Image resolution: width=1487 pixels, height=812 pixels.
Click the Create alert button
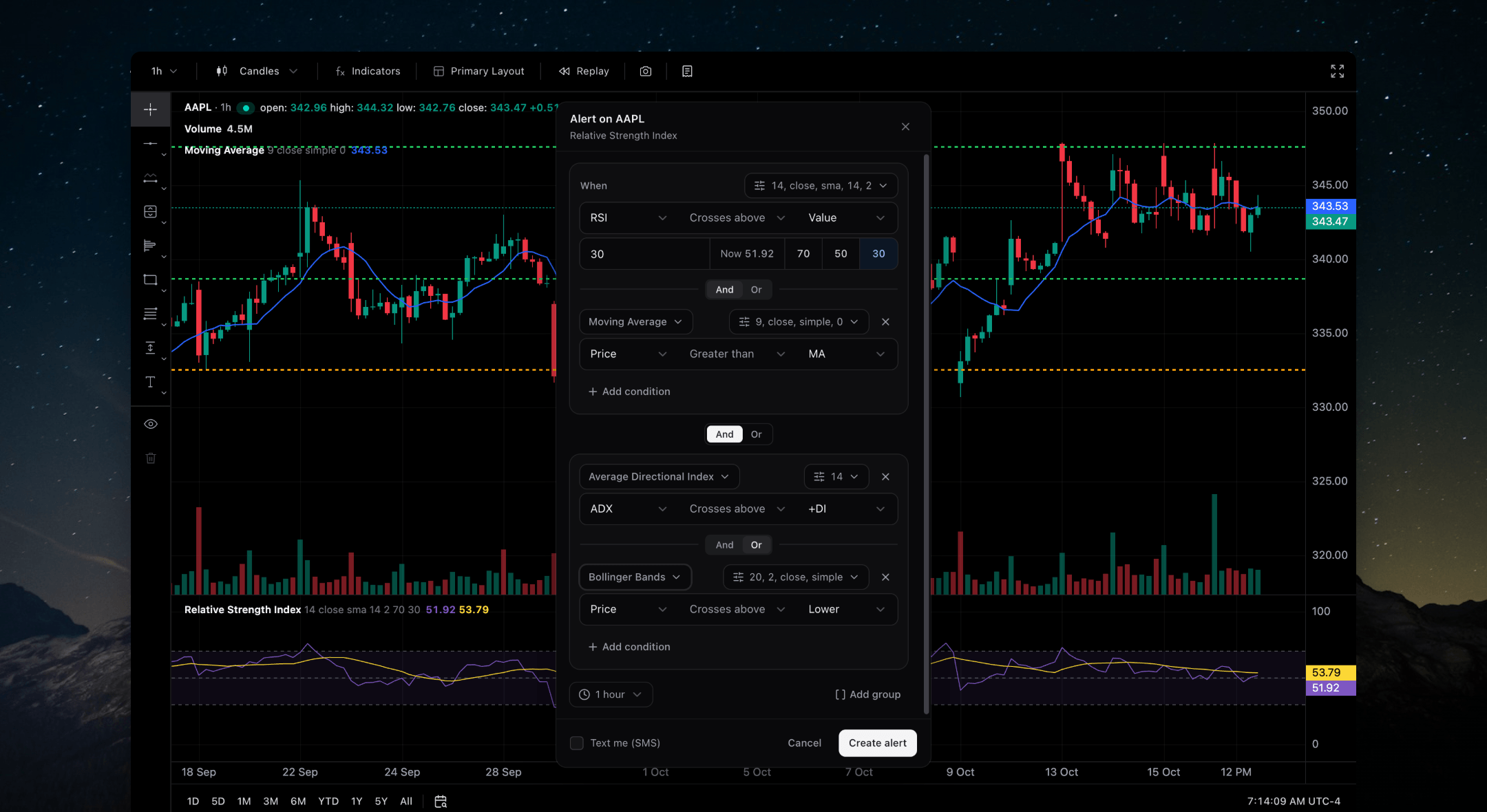[877, 743]
